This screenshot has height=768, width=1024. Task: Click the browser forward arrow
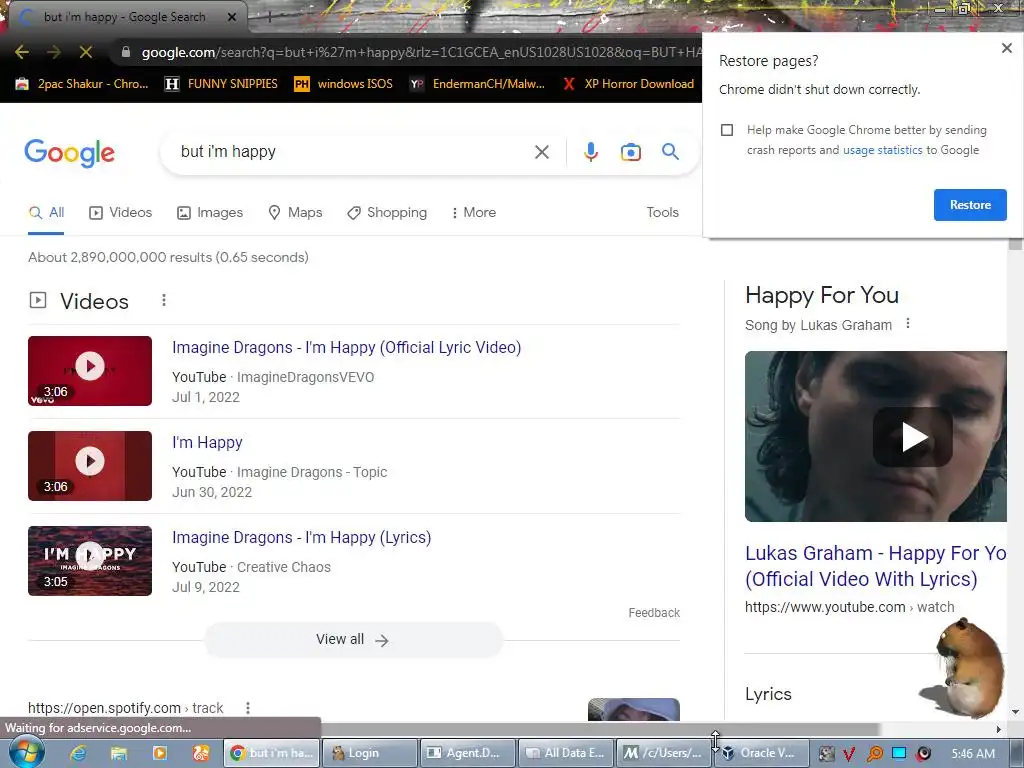point(54,52)
